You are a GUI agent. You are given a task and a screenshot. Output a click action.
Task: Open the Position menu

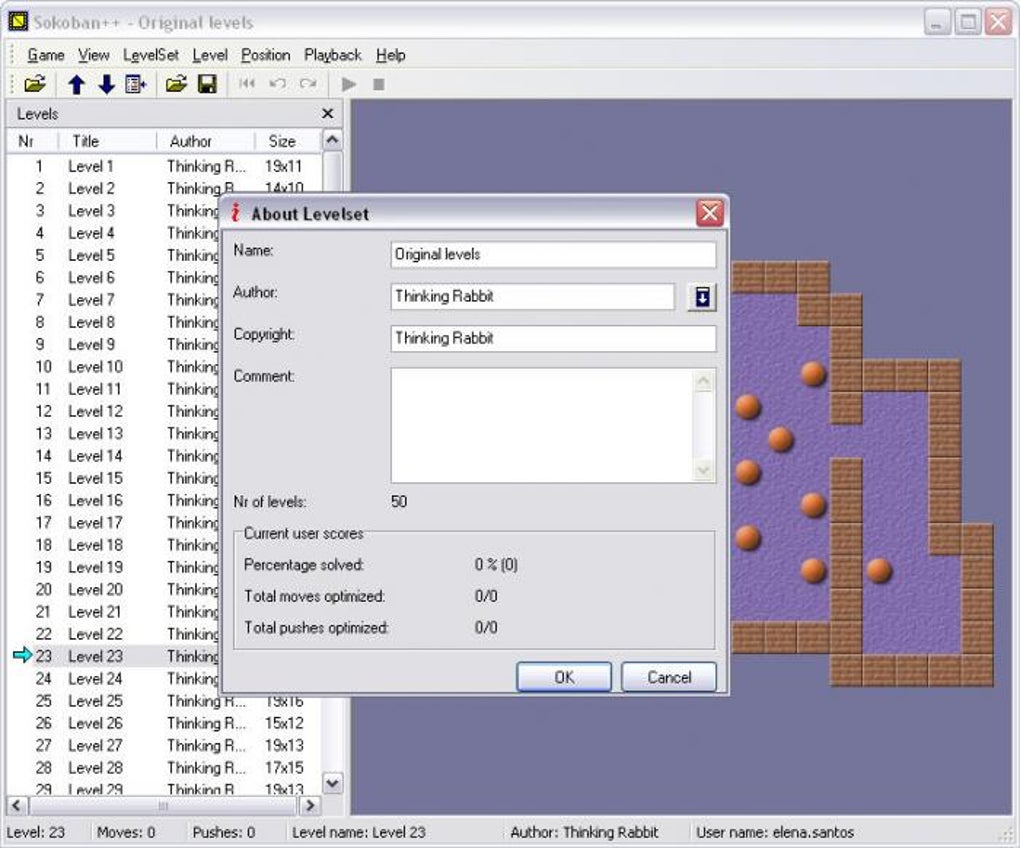pos(265,55)
